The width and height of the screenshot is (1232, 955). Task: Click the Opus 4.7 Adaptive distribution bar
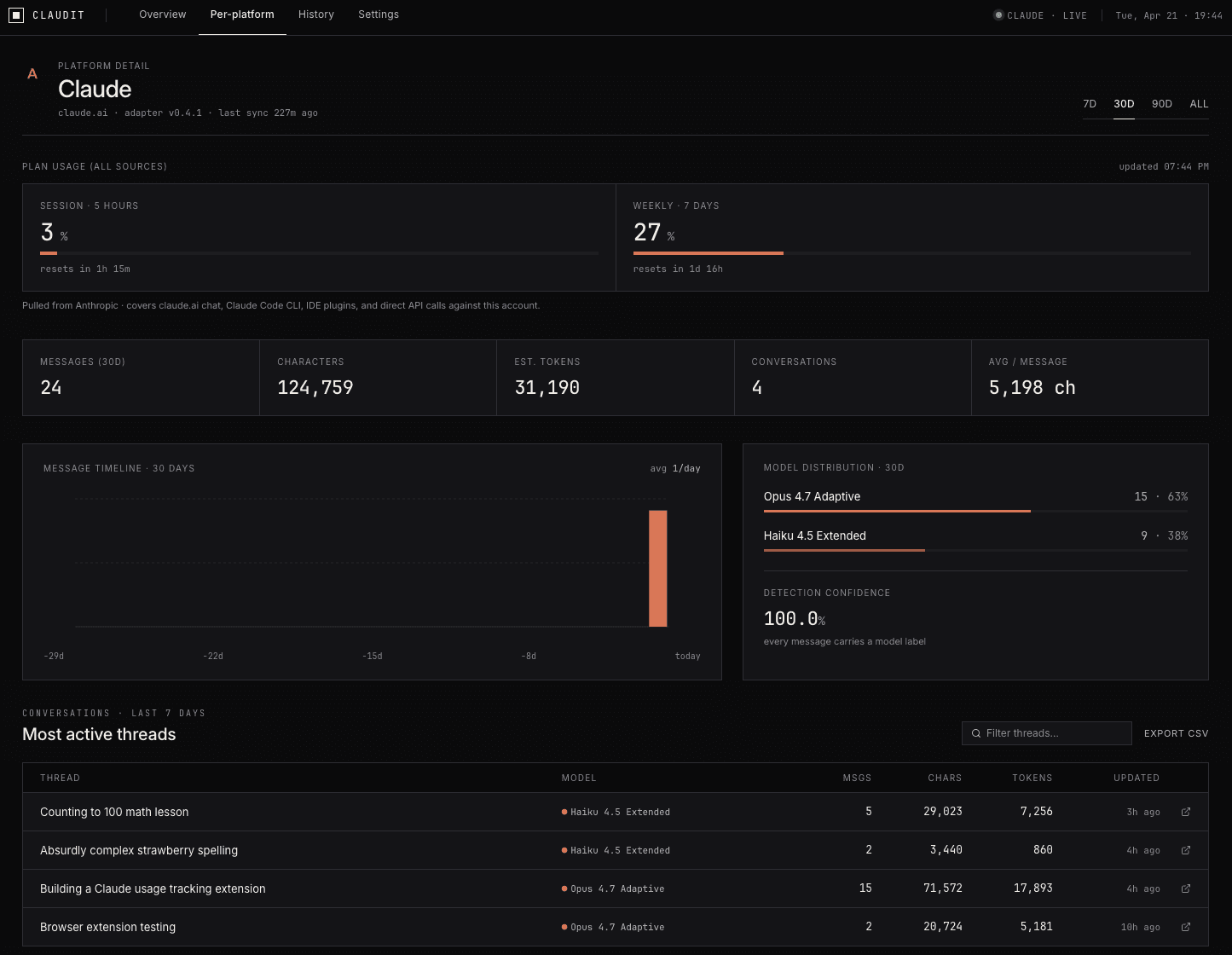(975, 511)
